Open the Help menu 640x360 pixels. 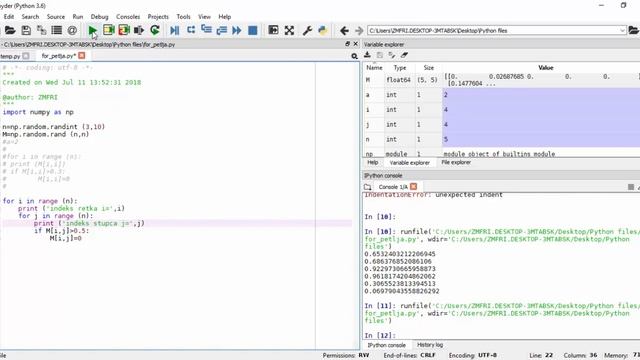tap(224, 17)
